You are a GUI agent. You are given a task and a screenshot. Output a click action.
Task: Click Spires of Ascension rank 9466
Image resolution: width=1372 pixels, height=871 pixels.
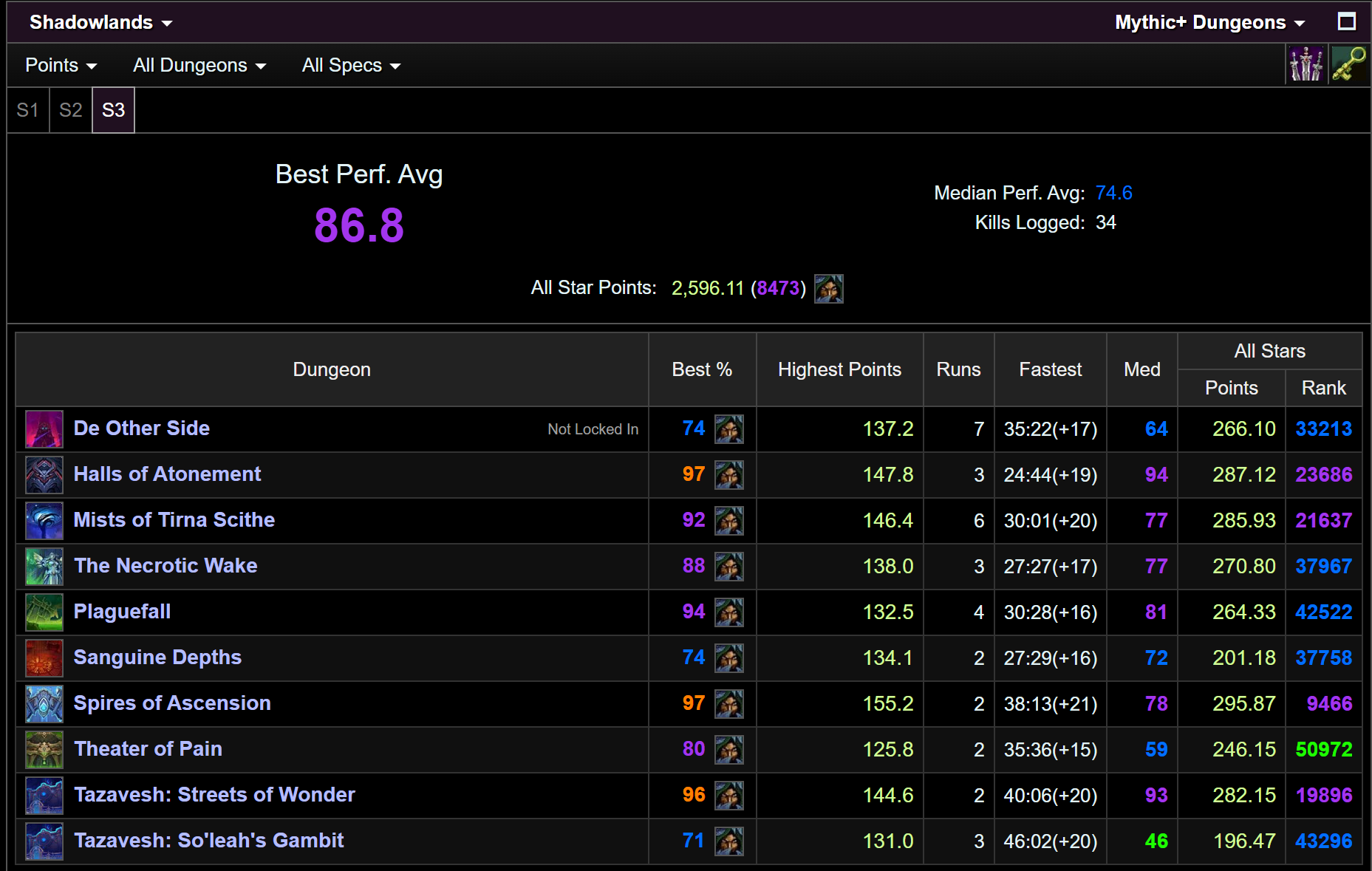(1329, 703)
